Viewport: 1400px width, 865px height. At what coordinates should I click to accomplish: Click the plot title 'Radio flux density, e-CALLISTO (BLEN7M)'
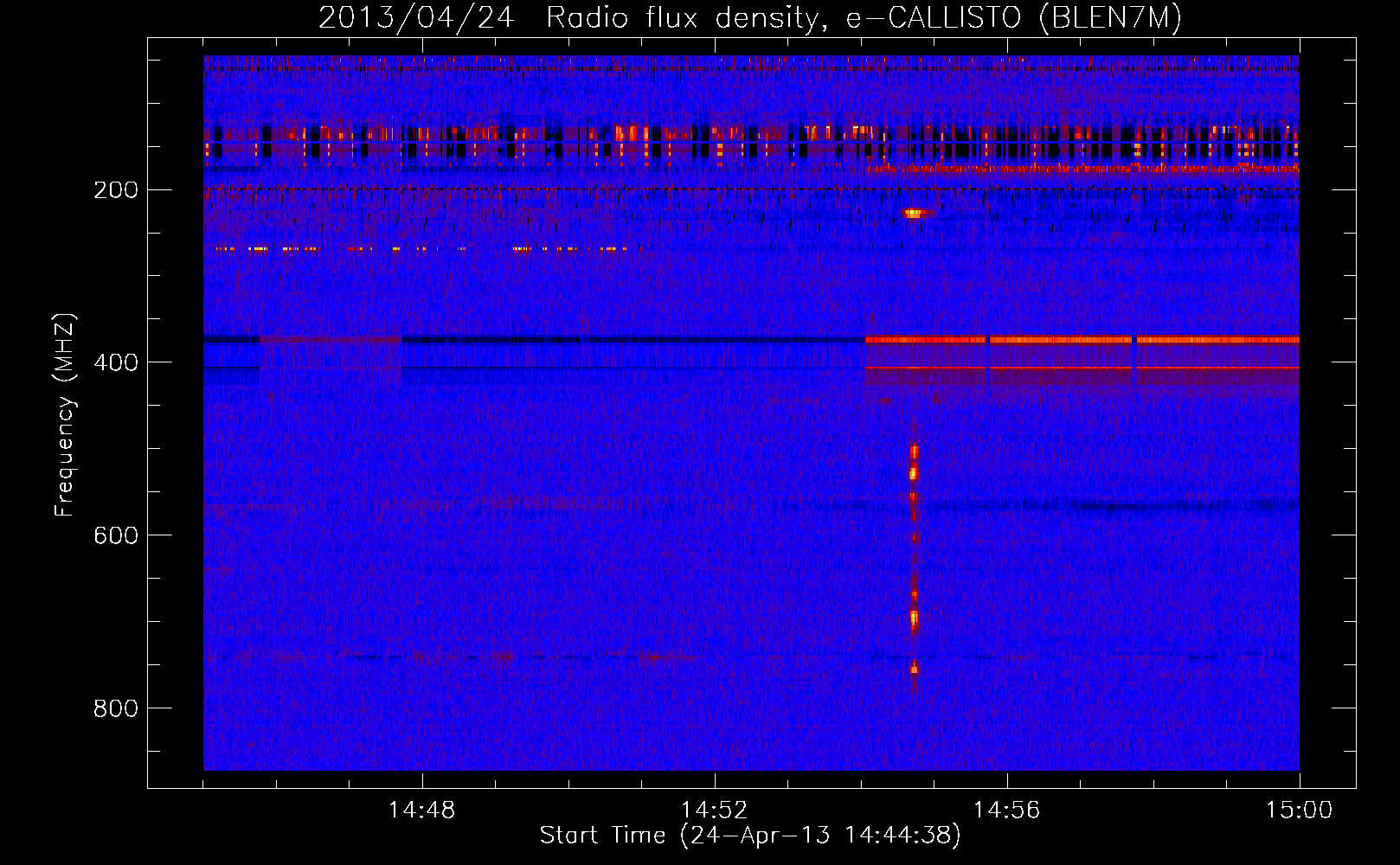pos(864,18)
